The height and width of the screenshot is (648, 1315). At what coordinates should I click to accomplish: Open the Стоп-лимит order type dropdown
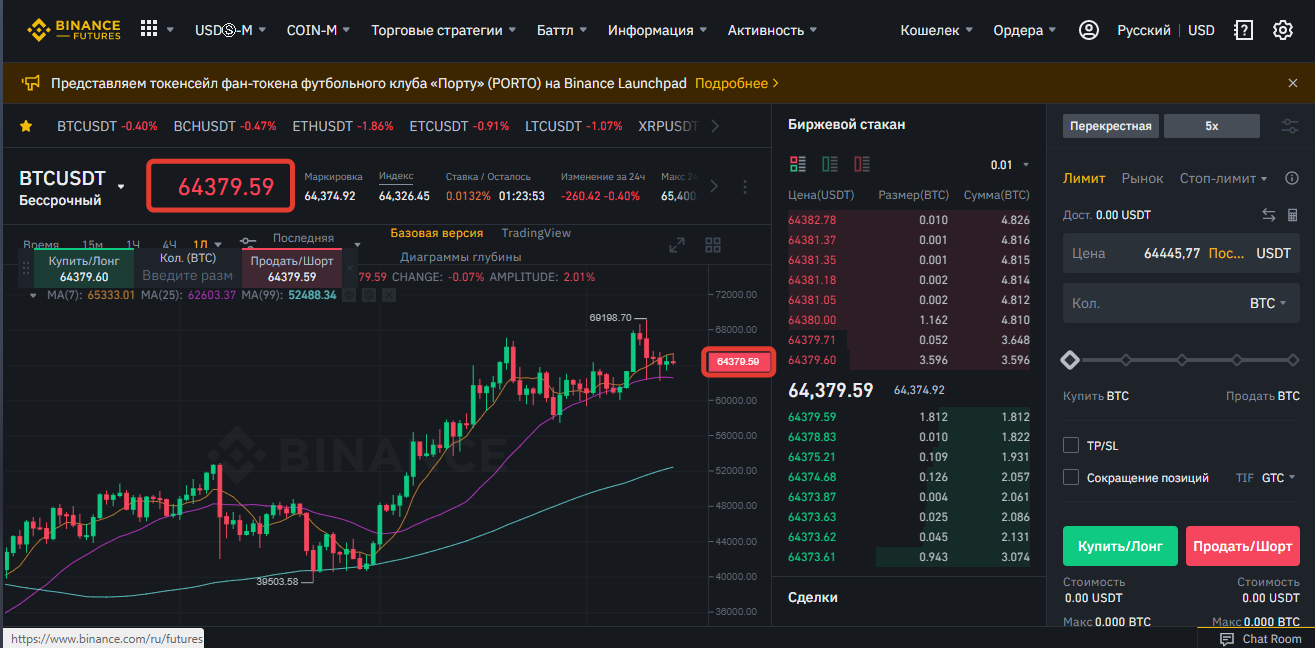(1224, 178)
